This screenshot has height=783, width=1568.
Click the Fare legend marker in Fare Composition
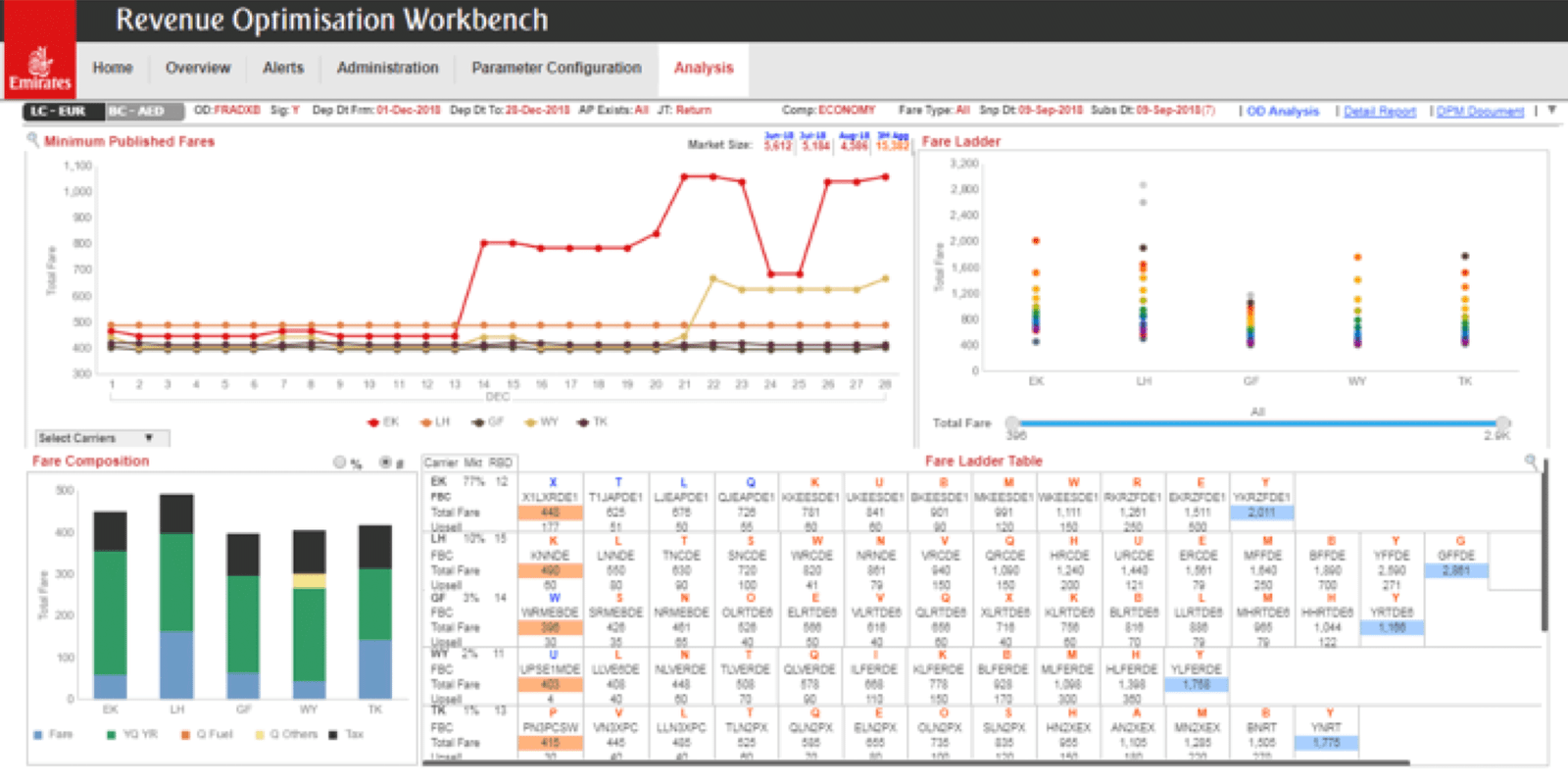(37, 734)
